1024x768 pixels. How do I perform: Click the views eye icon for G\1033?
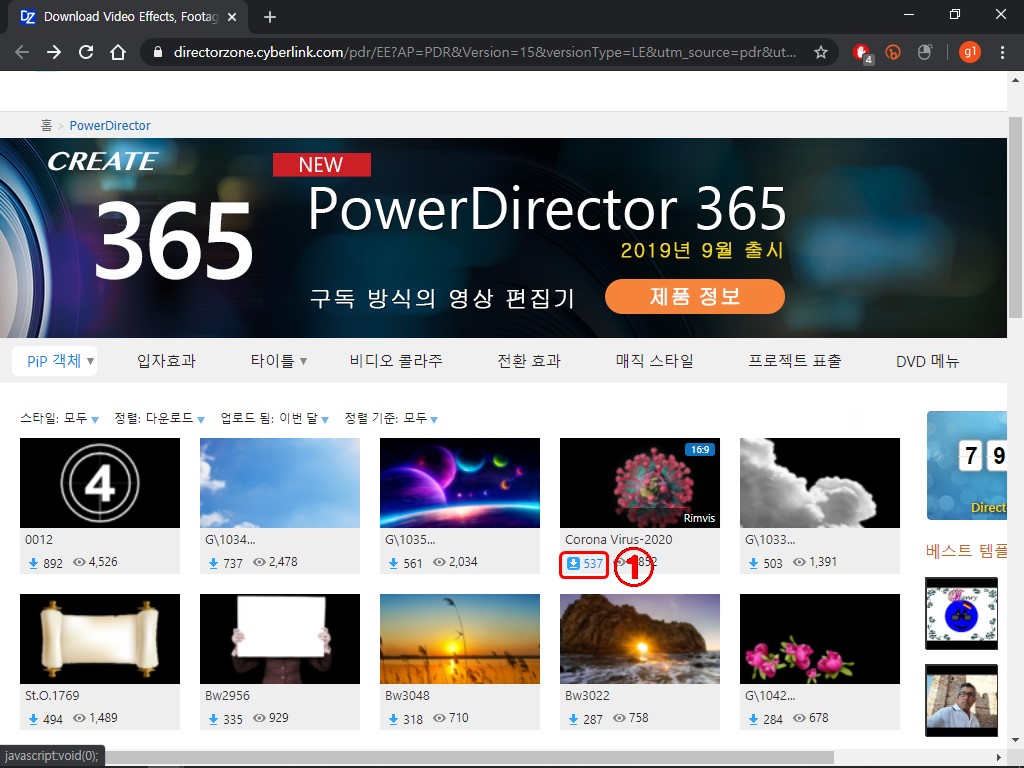[x=799, y=562]
